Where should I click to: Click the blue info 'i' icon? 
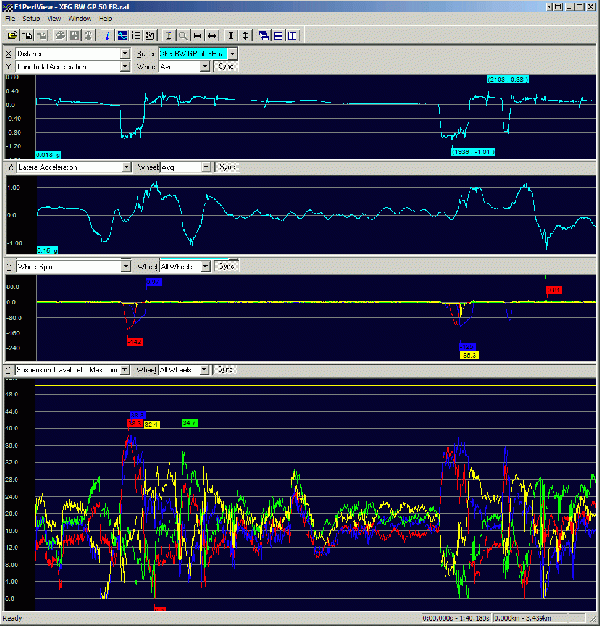point(108,35)
